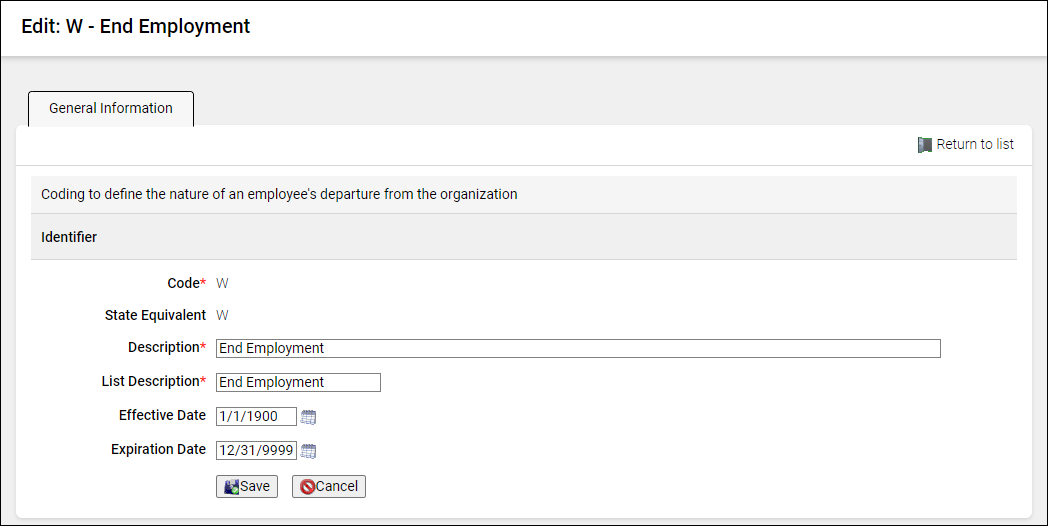Click the page title Edit: W - End Employment

click(136, 27)
